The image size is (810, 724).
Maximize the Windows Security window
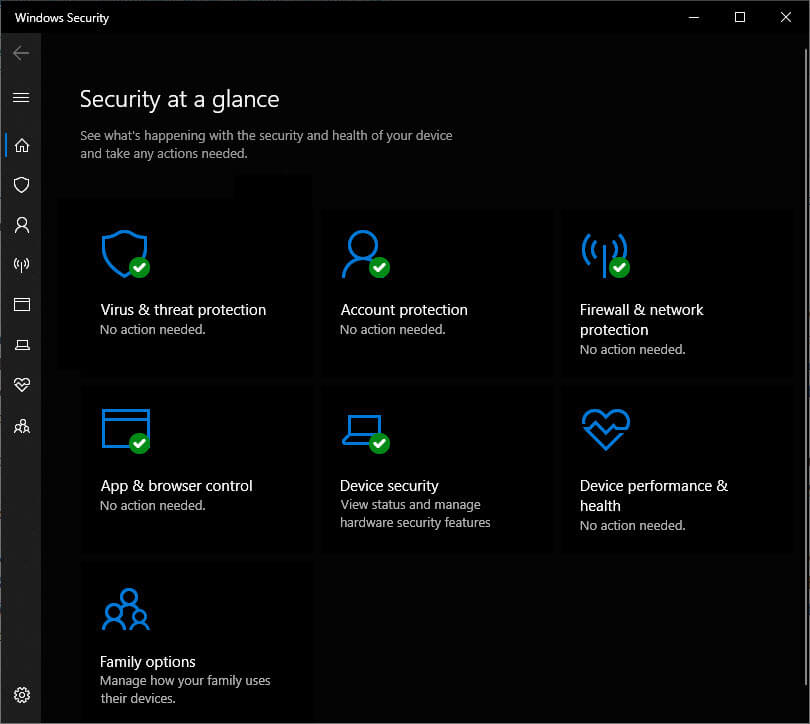click(x=740, y=18)
